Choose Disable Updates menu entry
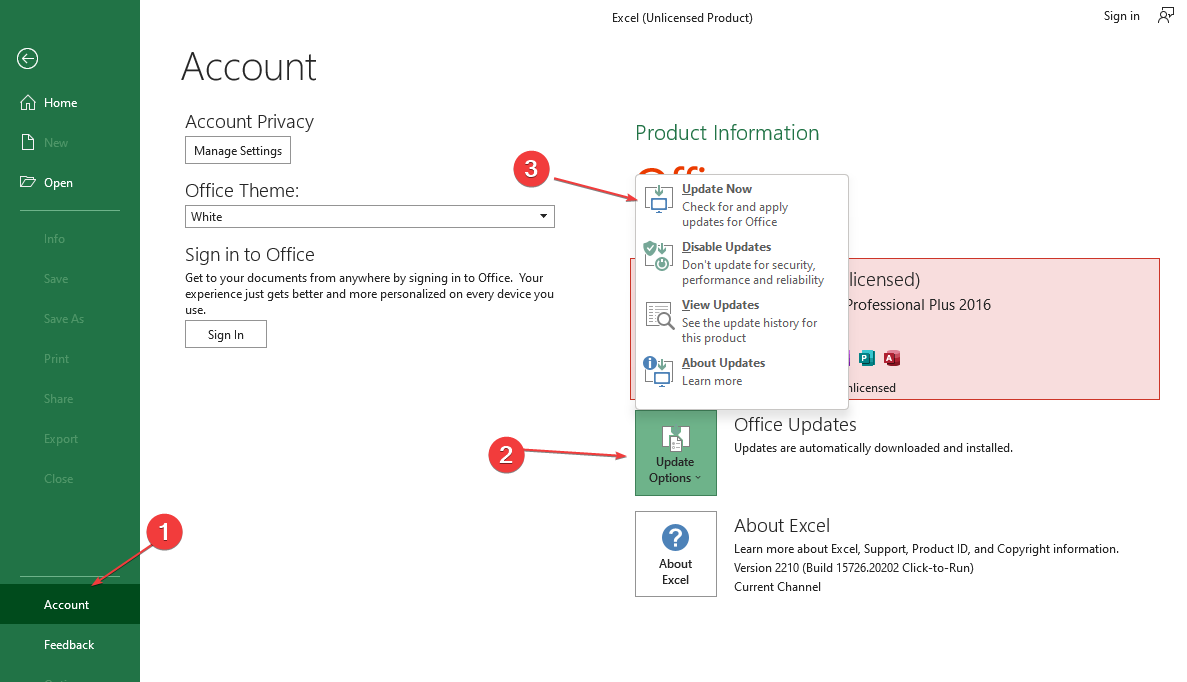1187x682 pixels. point(742,263)
